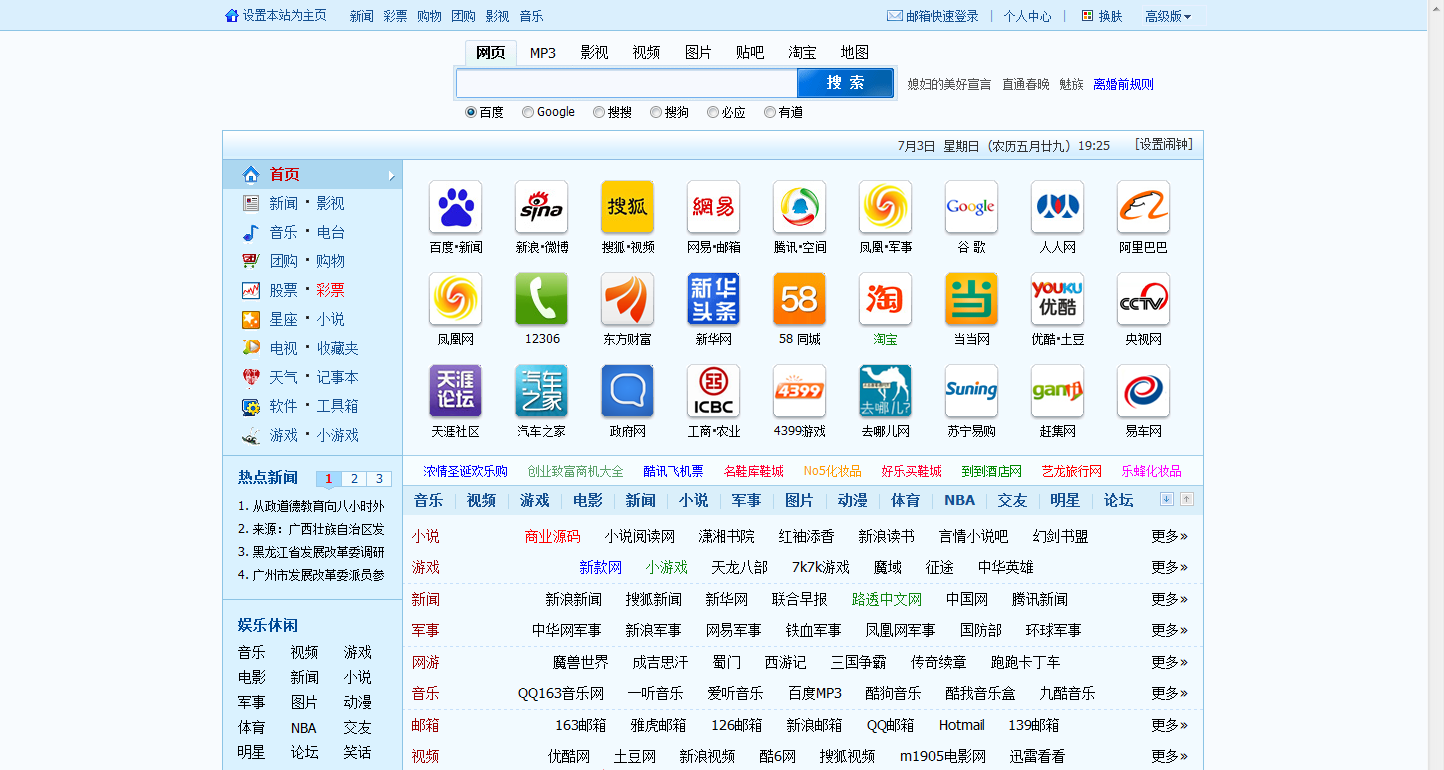Open the 58同城 icon
The height and width of the screenshot is (770, 1444).
[799, 299]
